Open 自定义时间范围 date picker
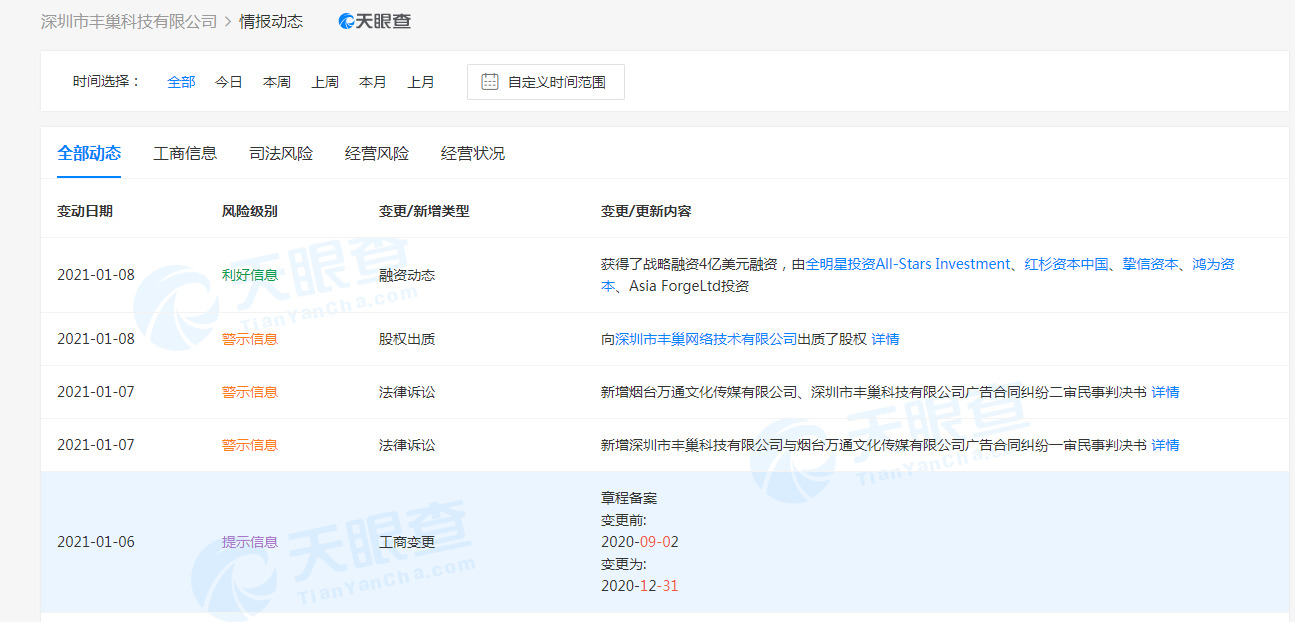Screen dimensions: 1295x622 click(x=546, y=82)
